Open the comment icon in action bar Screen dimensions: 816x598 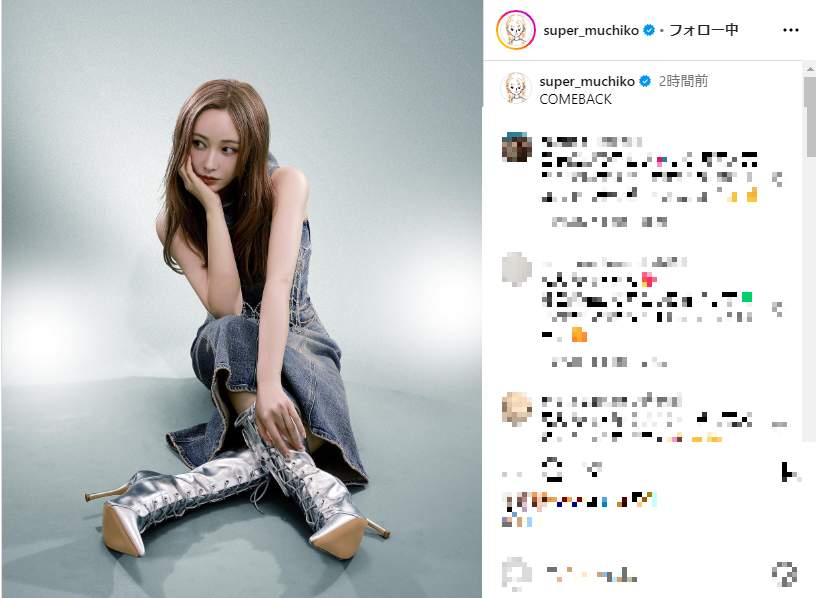coord(552,470)
